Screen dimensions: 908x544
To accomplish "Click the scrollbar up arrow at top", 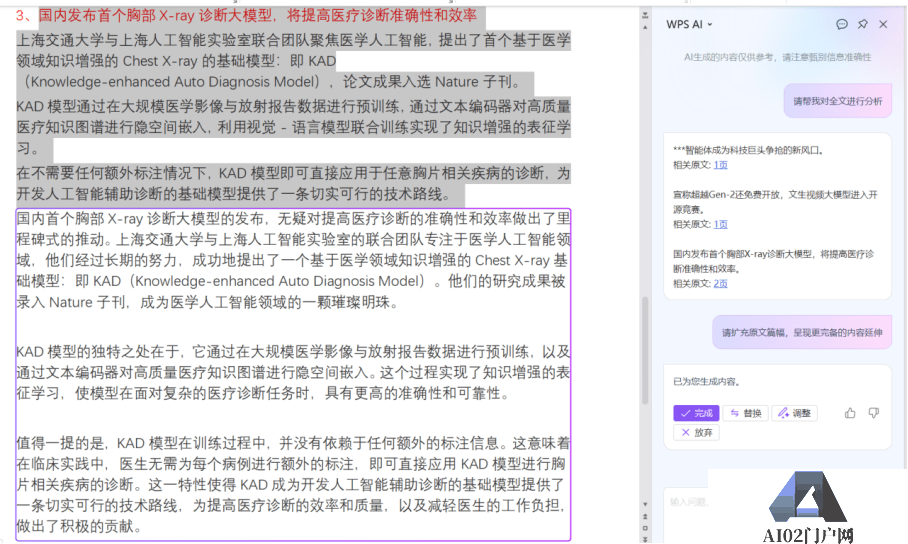I will tap(645, 25).
